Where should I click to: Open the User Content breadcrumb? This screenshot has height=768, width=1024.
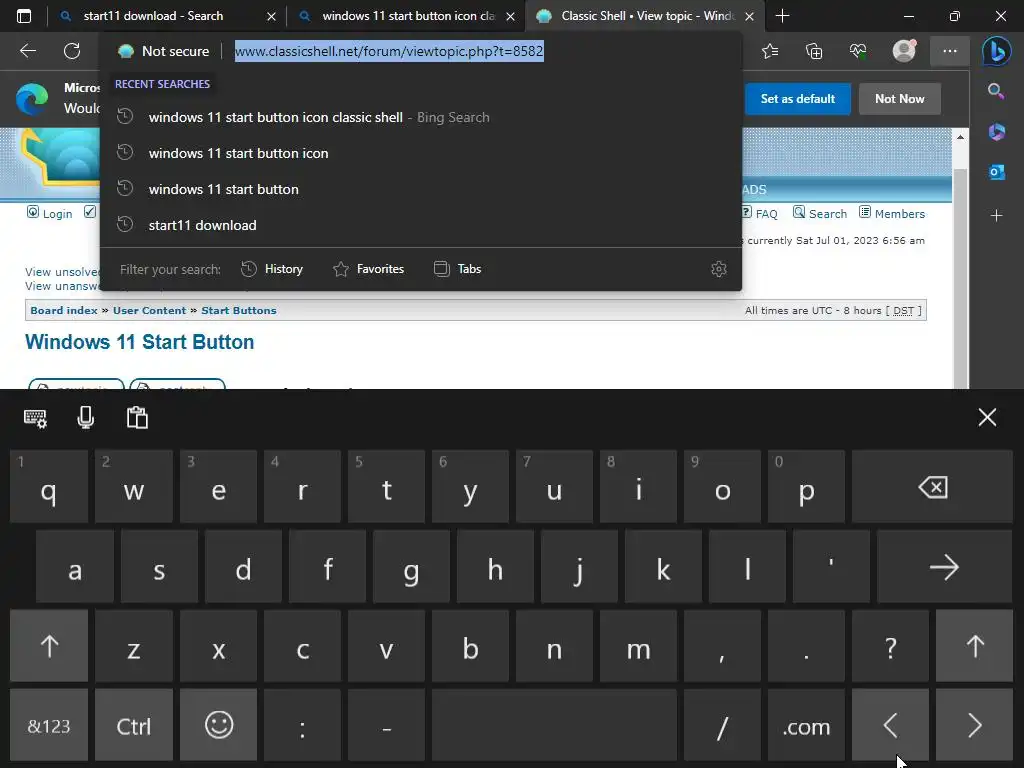pyautogui.click(x=149, y=310)
